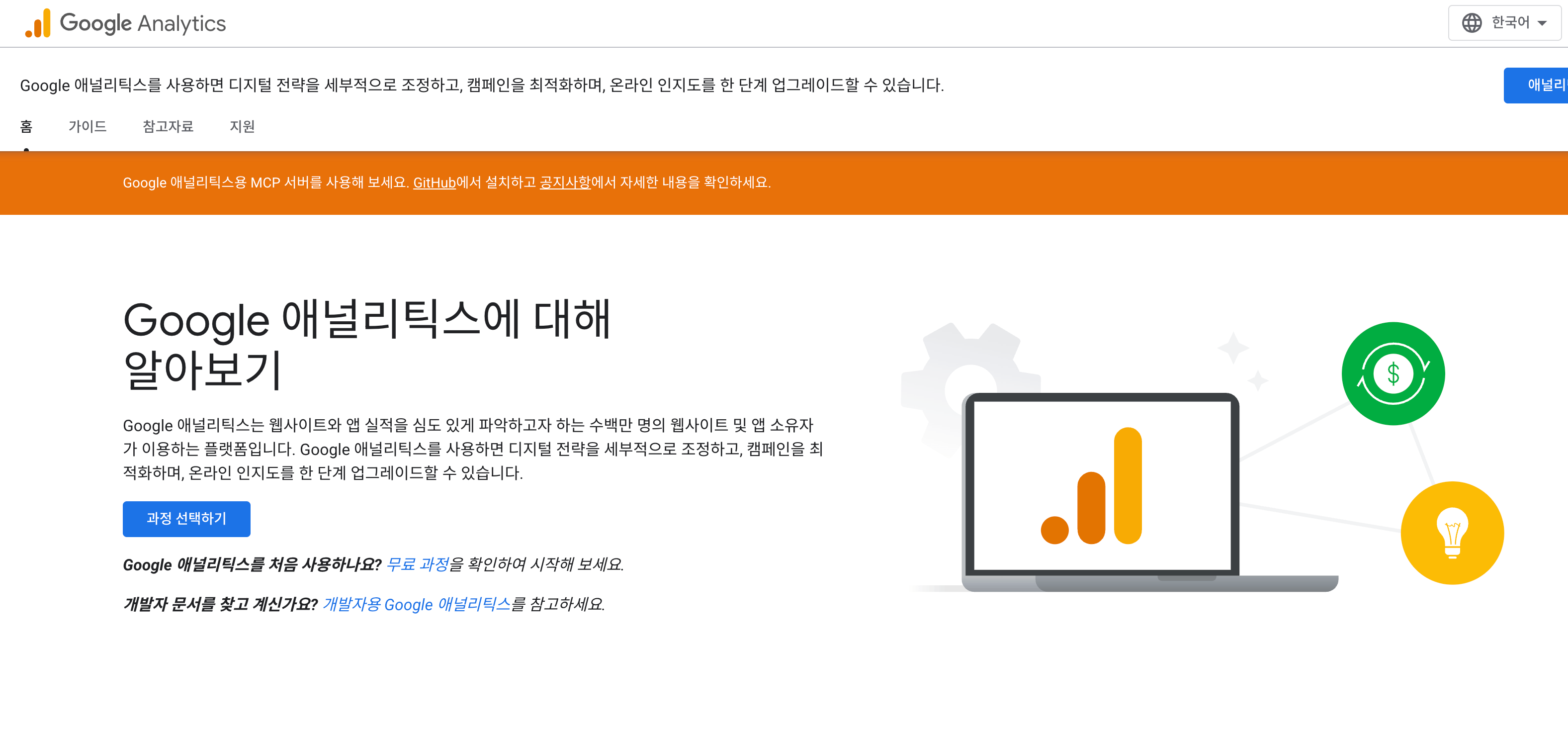Open 개발자용 Google 애널리틱스 link
This screenshot has height=737, width=1568.
(x=416, y=604)
